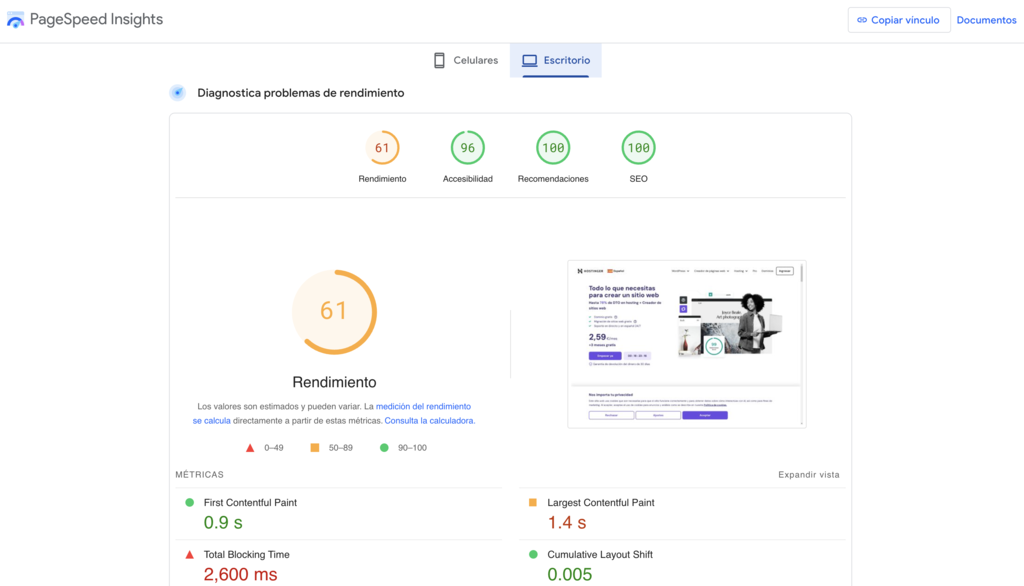This screenshot has height=586, width=1024.
Task: Select the red 0–49 legend triangle
Action: [x=250, y=448]
